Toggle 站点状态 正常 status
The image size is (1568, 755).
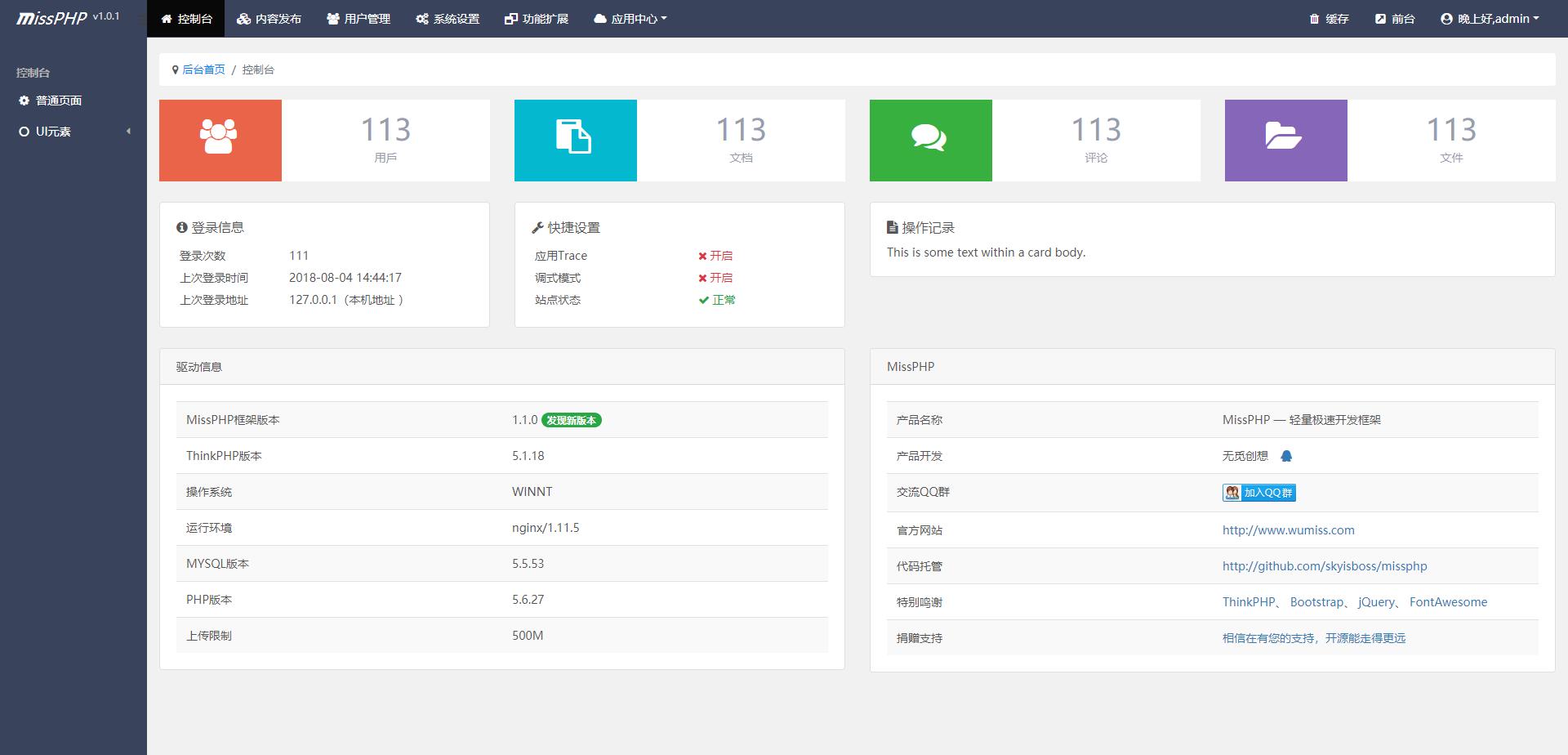click(x=717, y=300)
